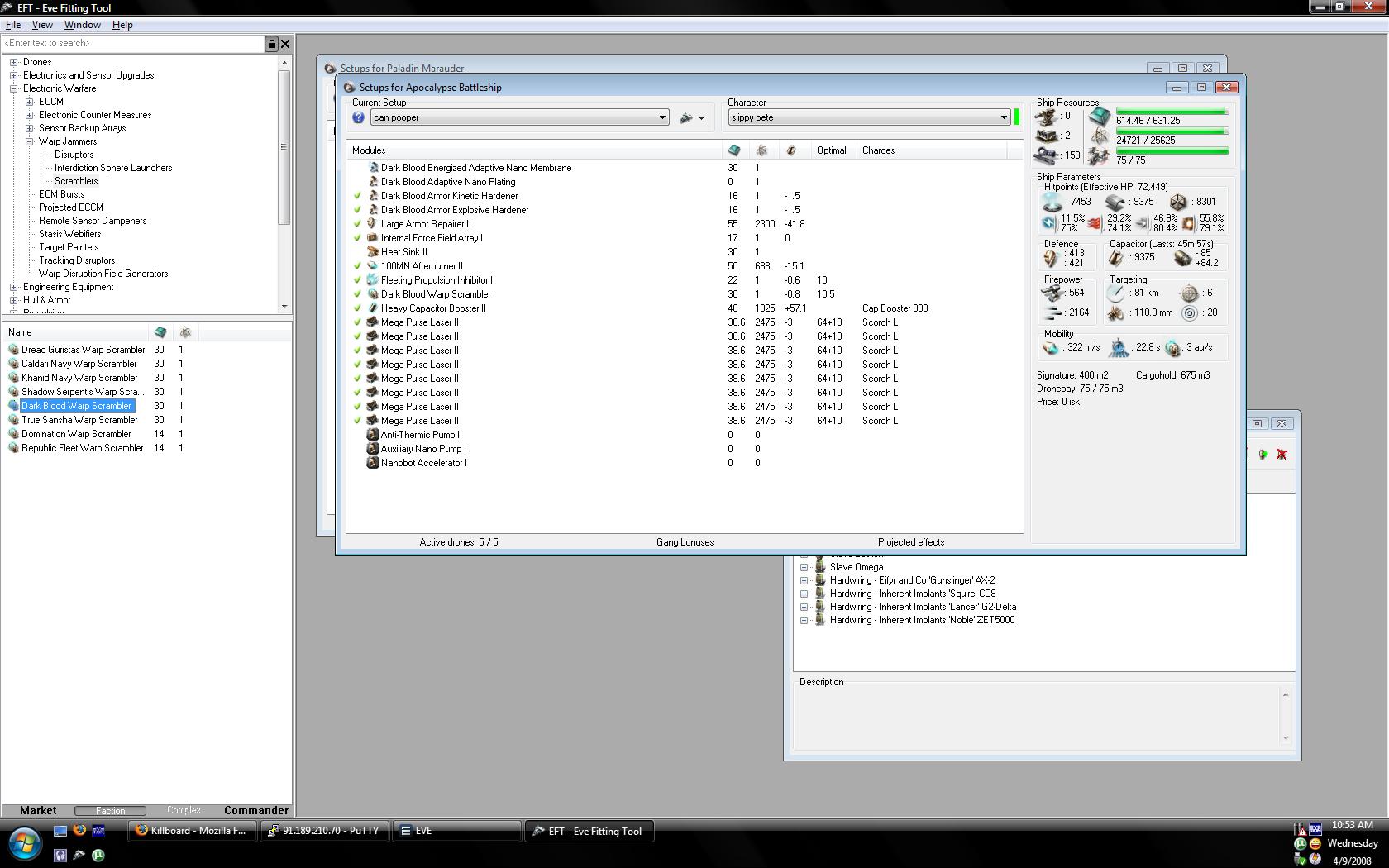Click the 100MN Afterburner II module icon
1389x868 pixels.
pos(373,266)
